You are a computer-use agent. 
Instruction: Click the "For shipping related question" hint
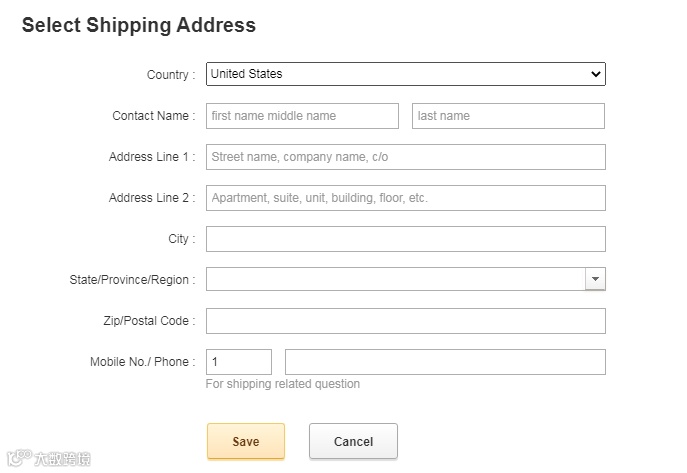(282, 384)
